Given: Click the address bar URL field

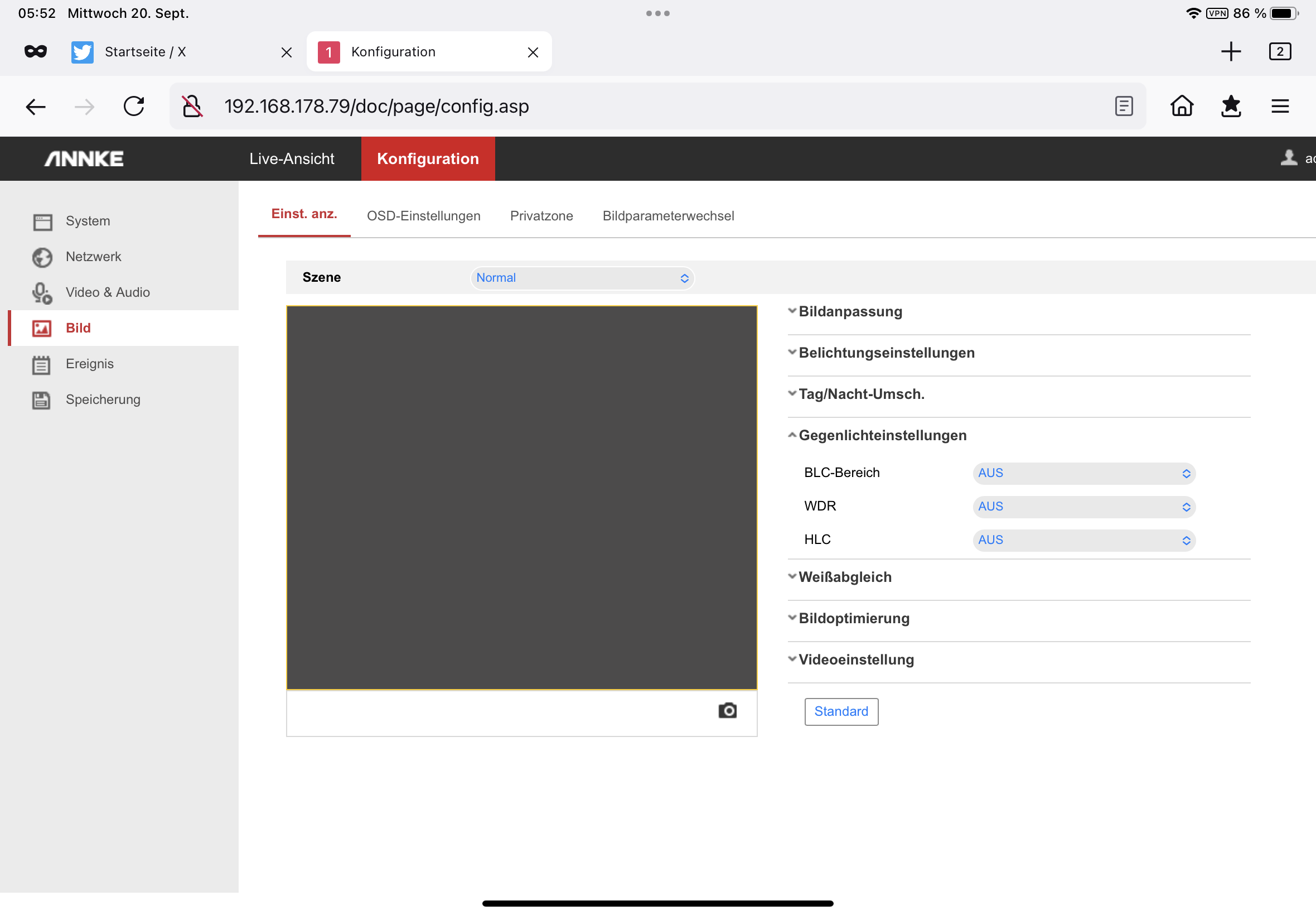Looking at the screenshot, I should pyautogui.click(x=630, y=107).
